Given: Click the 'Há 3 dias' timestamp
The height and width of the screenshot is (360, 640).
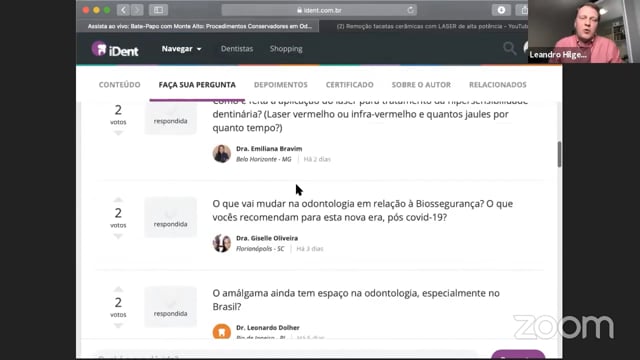Looking at the screenshot, I should click(310, 249).
